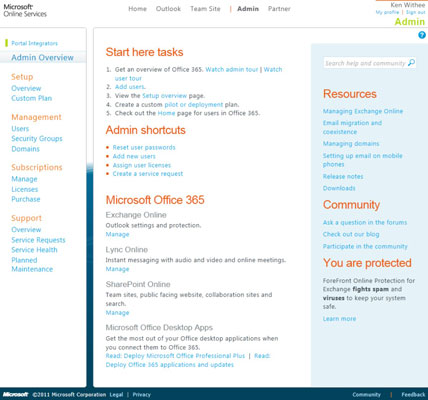Viewport: 428px width, 400px height.
Task: Open My profile link
Action: coord(387,12)
